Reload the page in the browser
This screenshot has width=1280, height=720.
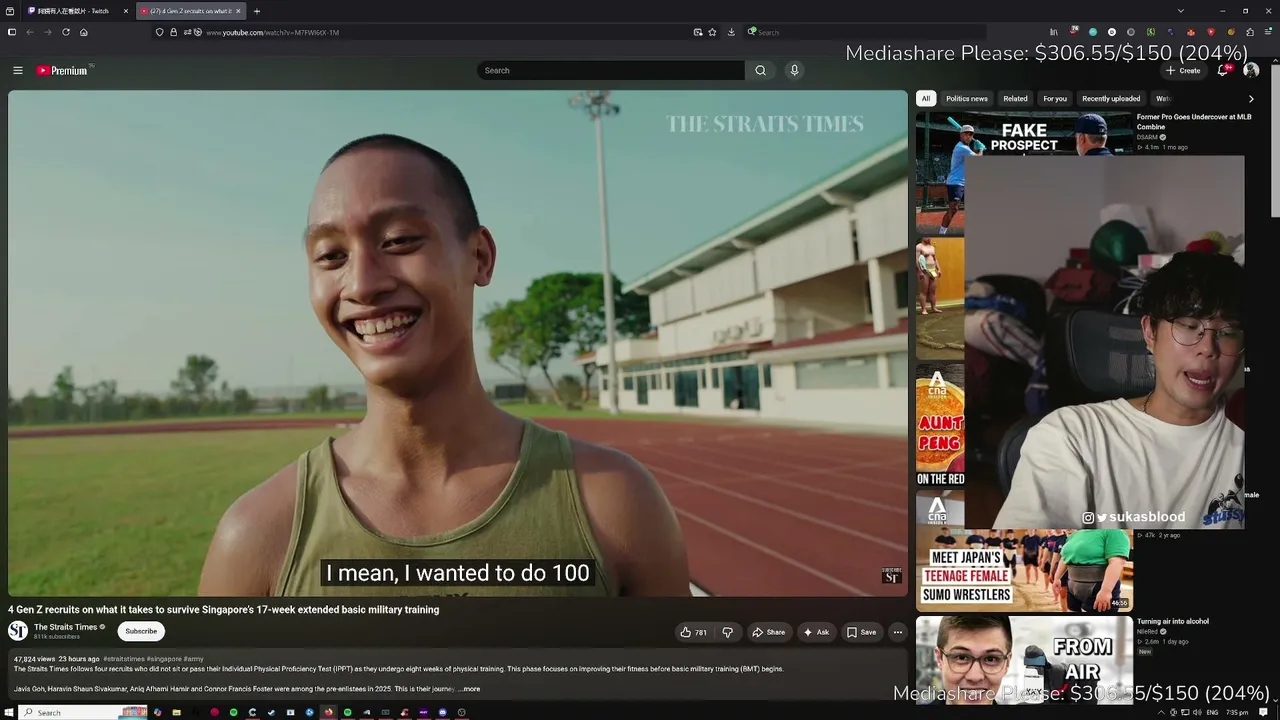(x=66, y=32)
